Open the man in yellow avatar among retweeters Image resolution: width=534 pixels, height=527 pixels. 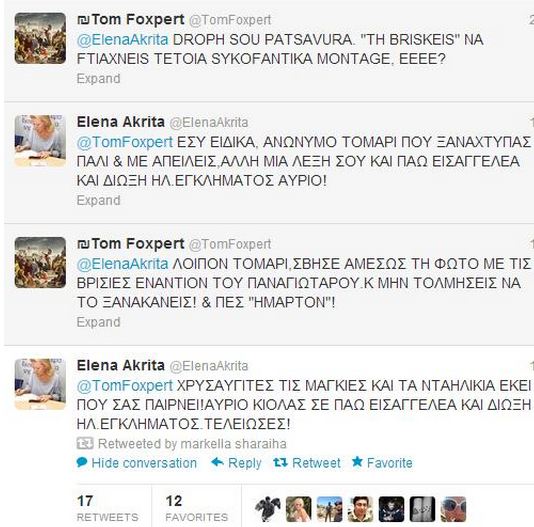[x=361, y=509]
